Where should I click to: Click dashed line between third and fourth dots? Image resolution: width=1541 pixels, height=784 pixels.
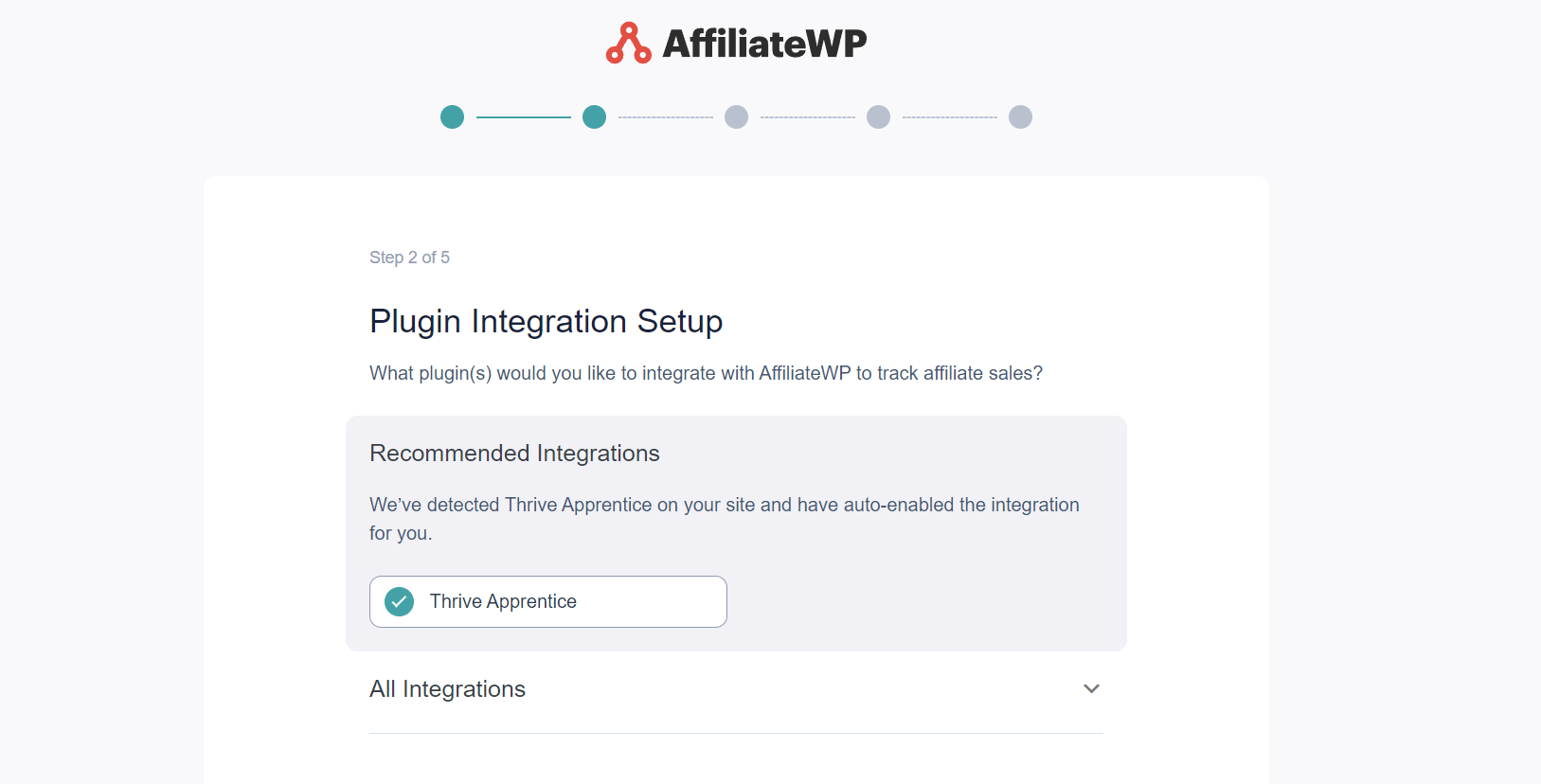pos(808,117)
